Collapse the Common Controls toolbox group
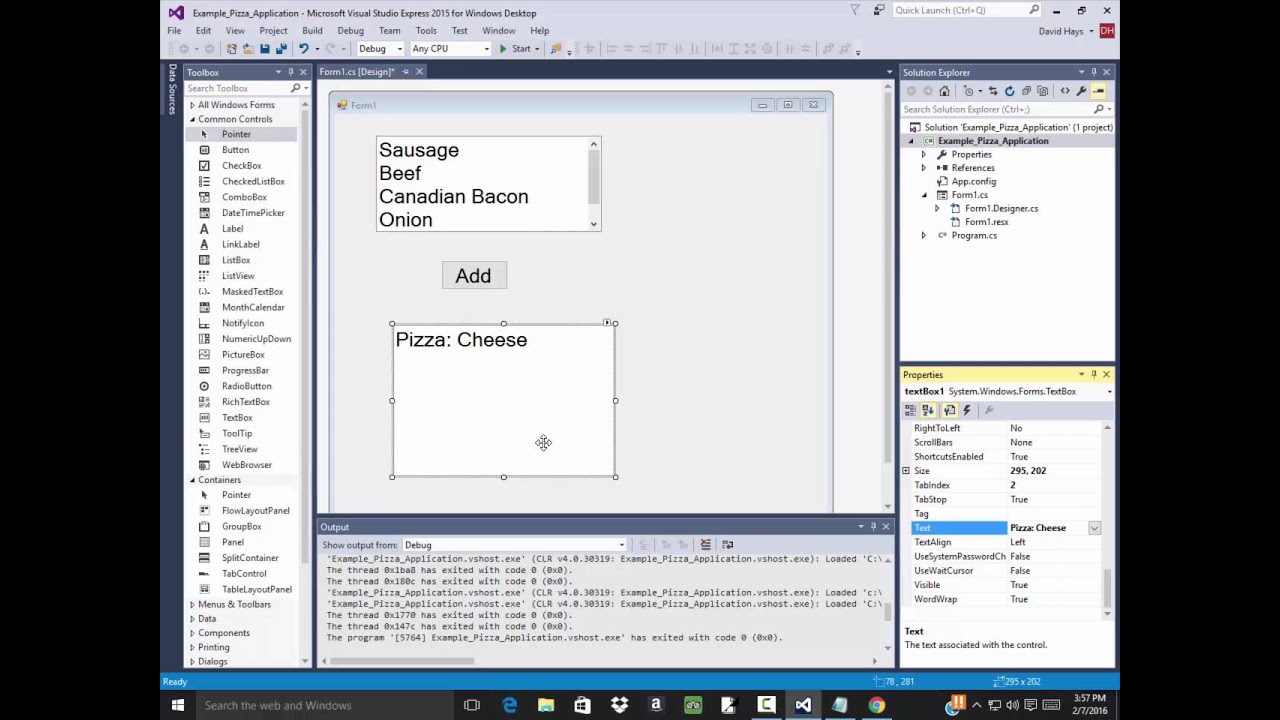 pos(193,119)
